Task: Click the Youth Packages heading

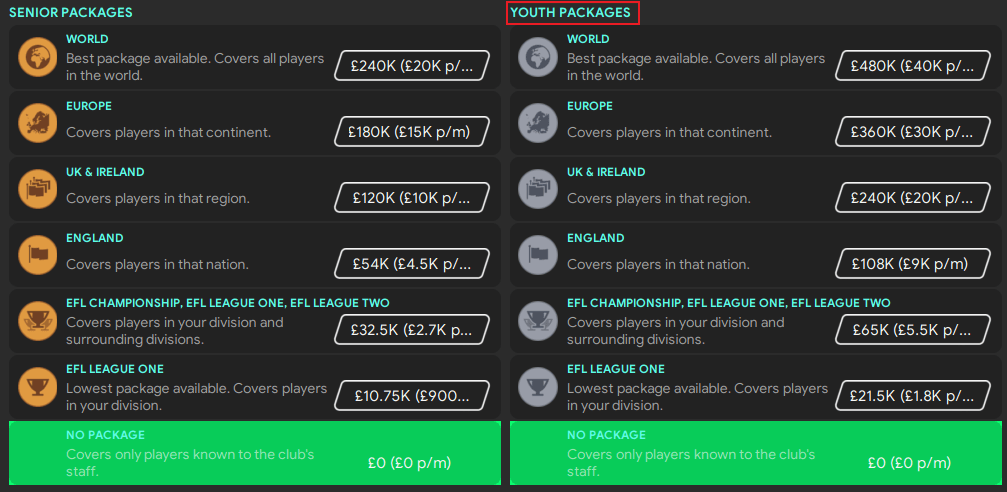Action: (x=572, y=13)
